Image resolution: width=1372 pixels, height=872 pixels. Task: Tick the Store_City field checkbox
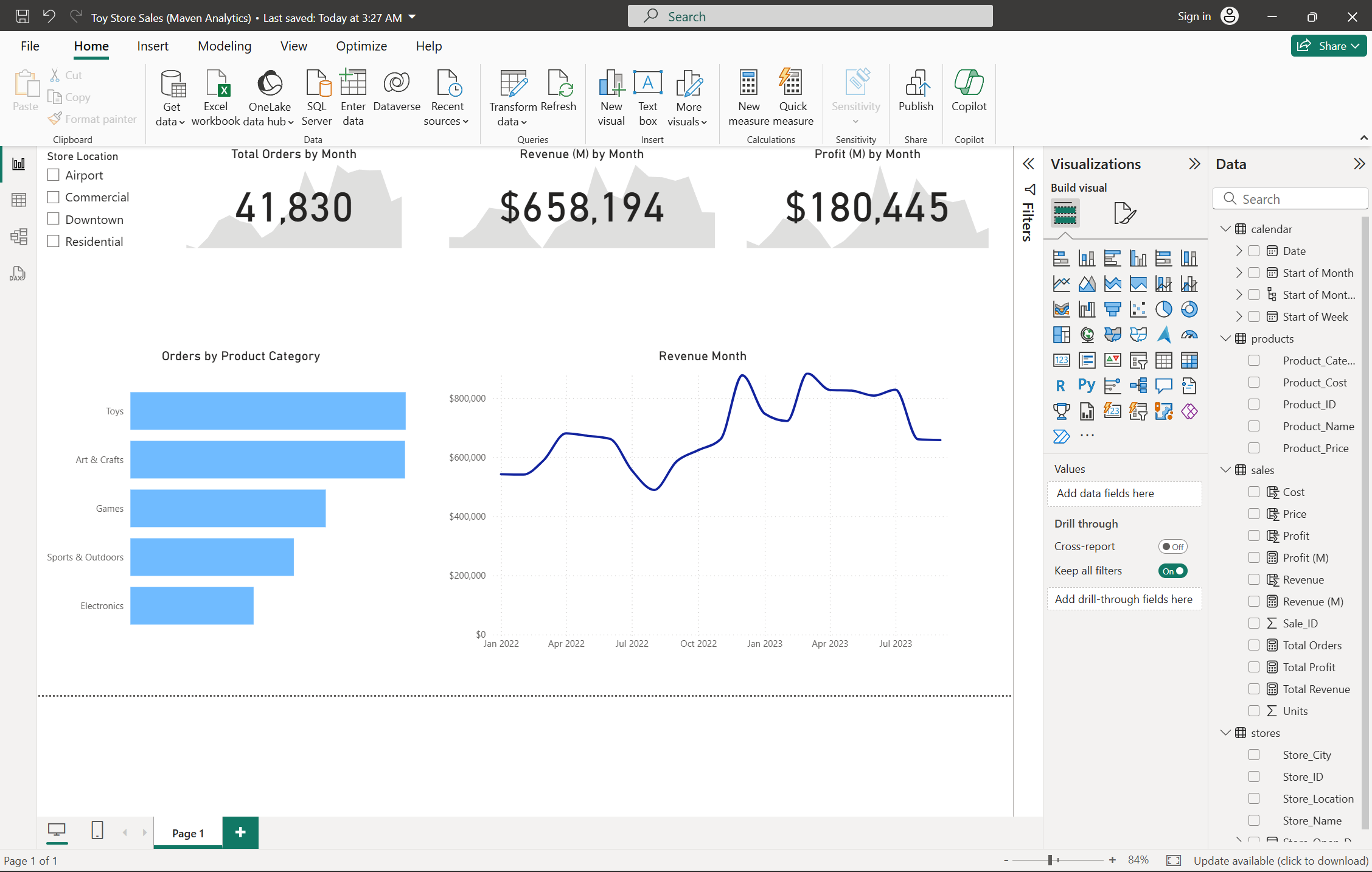(1254, 755)
